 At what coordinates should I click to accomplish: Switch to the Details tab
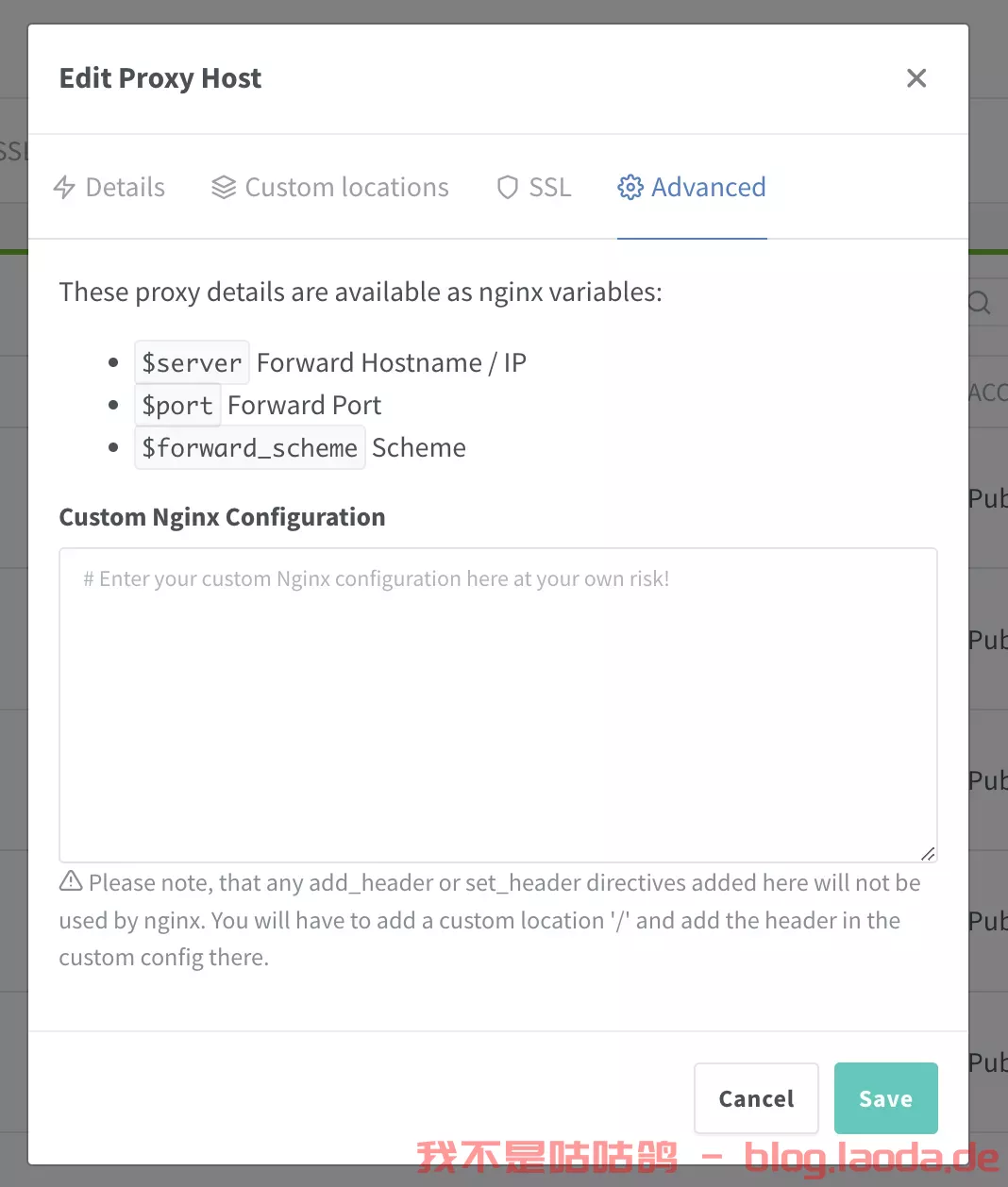coord(109,187)
